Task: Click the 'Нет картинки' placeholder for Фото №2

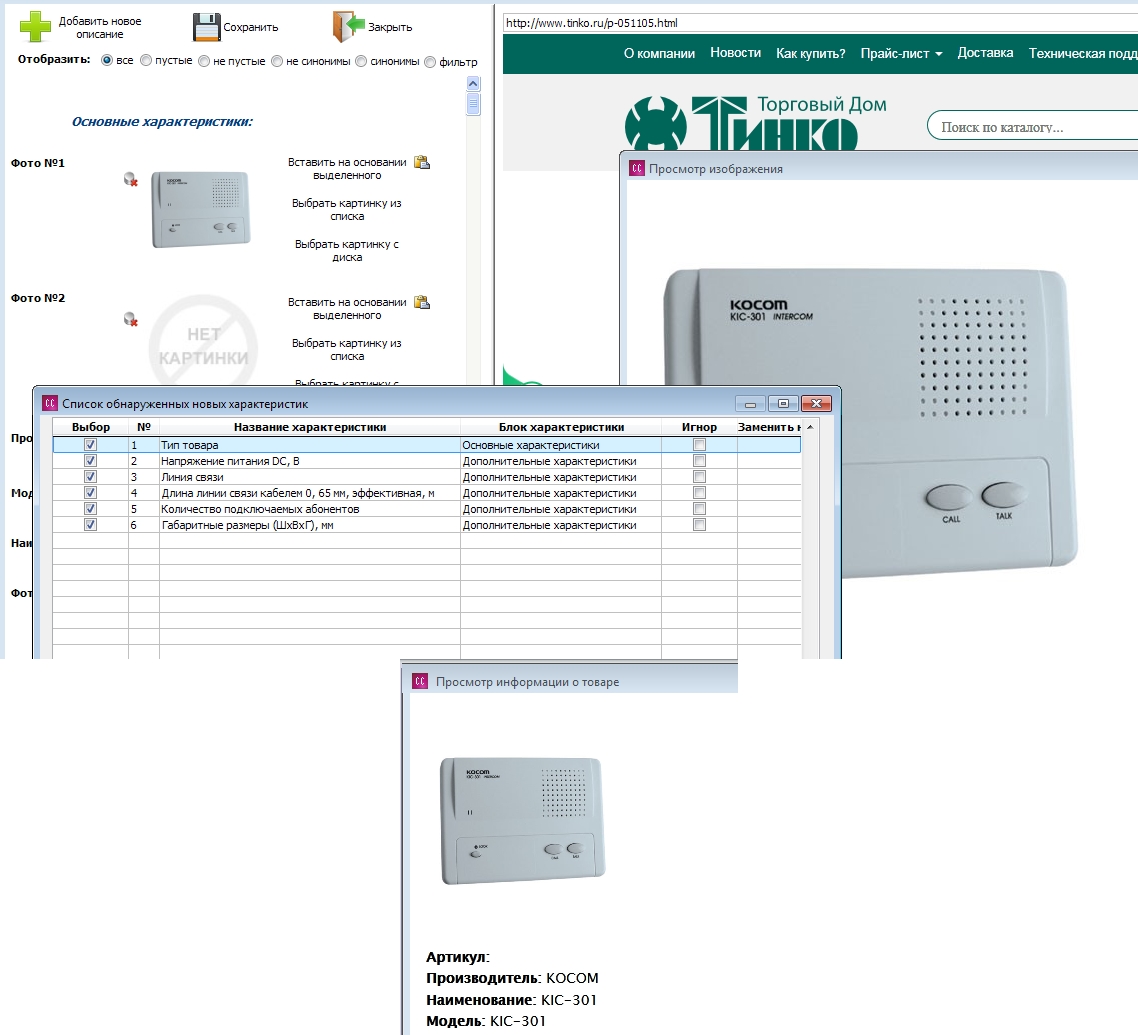Action: (x=203, y=340)
